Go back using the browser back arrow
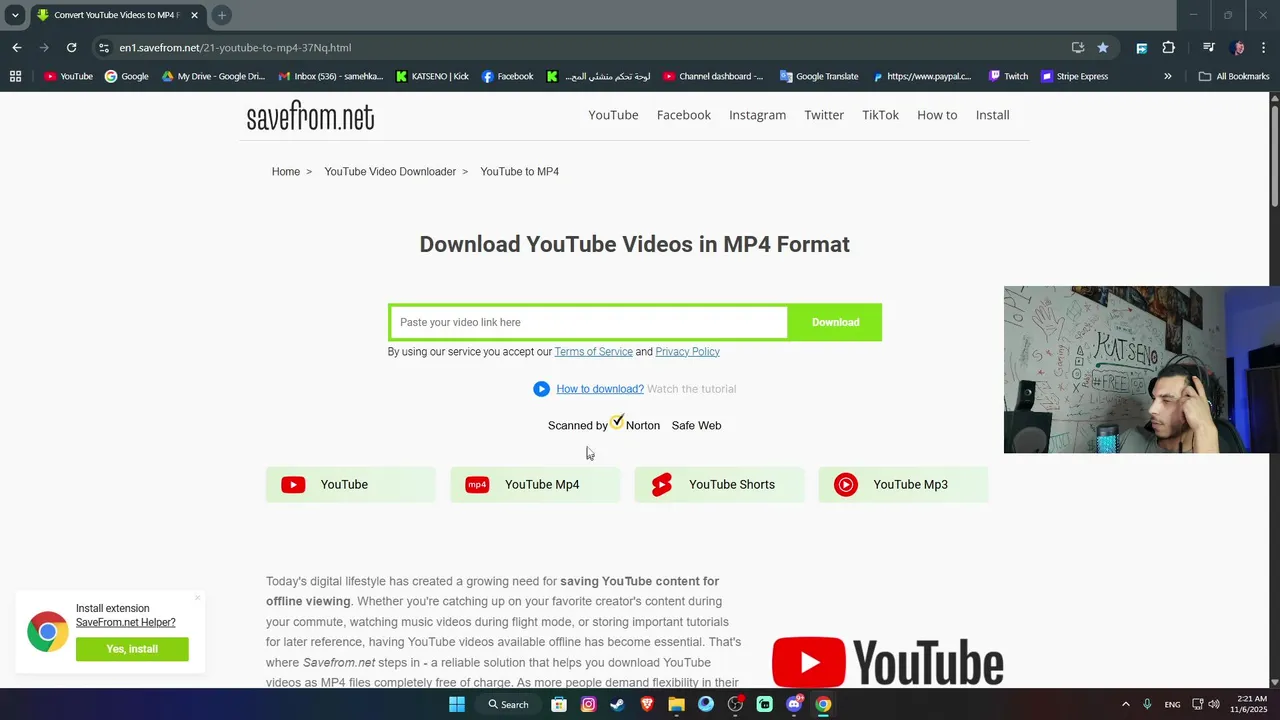The height and width of the screenshot is (720, 1280). tap(17, 47)
